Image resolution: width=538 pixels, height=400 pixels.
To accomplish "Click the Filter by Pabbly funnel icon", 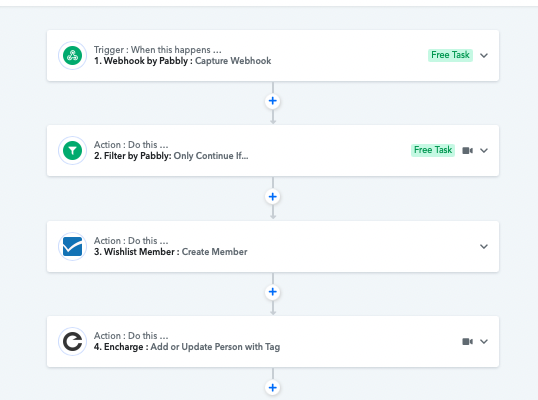I will [x=72, y=150].
